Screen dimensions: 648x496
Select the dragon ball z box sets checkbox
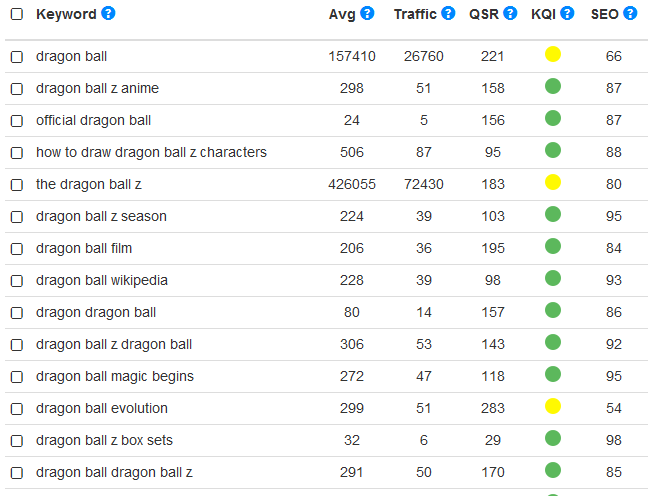(x=17, y=441)
